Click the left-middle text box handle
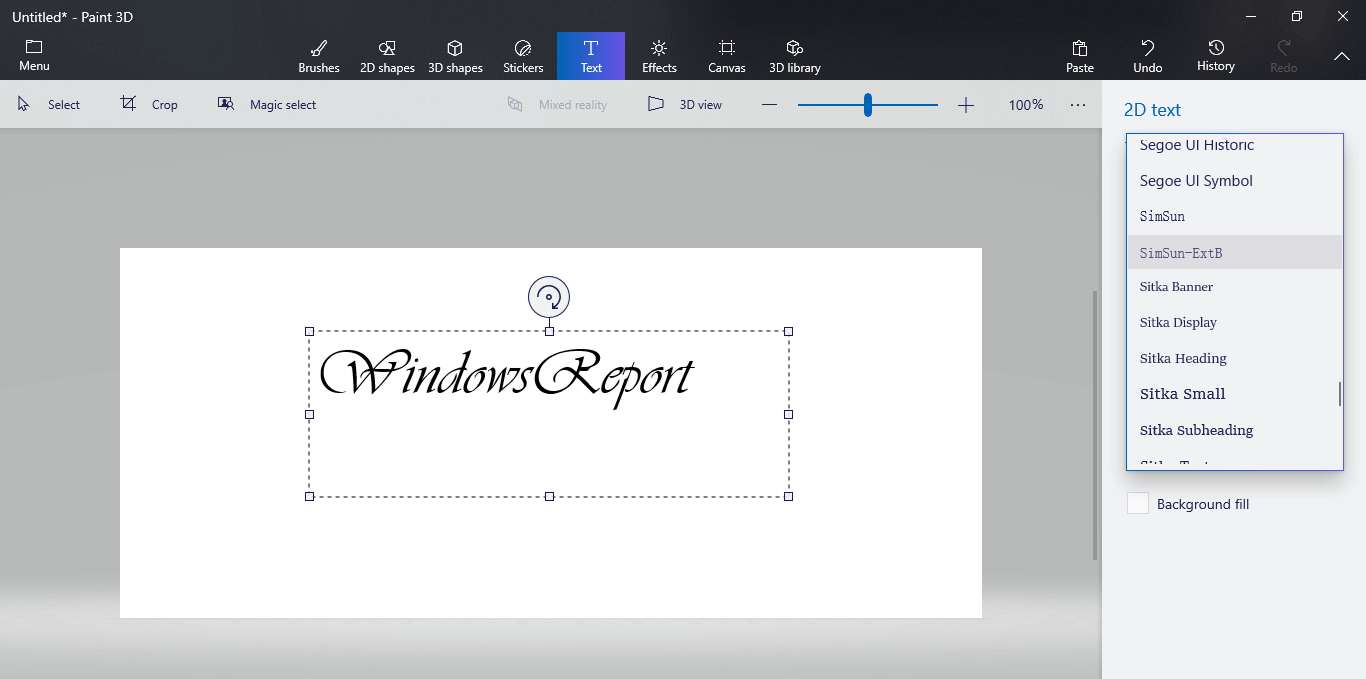 (x=309, y=414)
